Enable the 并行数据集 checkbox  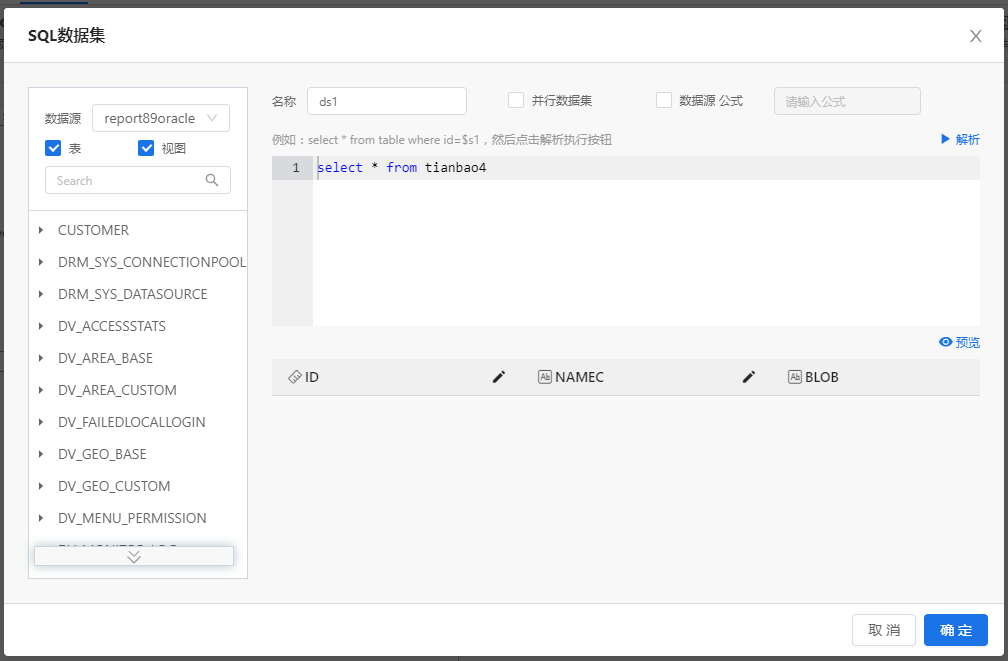click(x=516, y=100)
